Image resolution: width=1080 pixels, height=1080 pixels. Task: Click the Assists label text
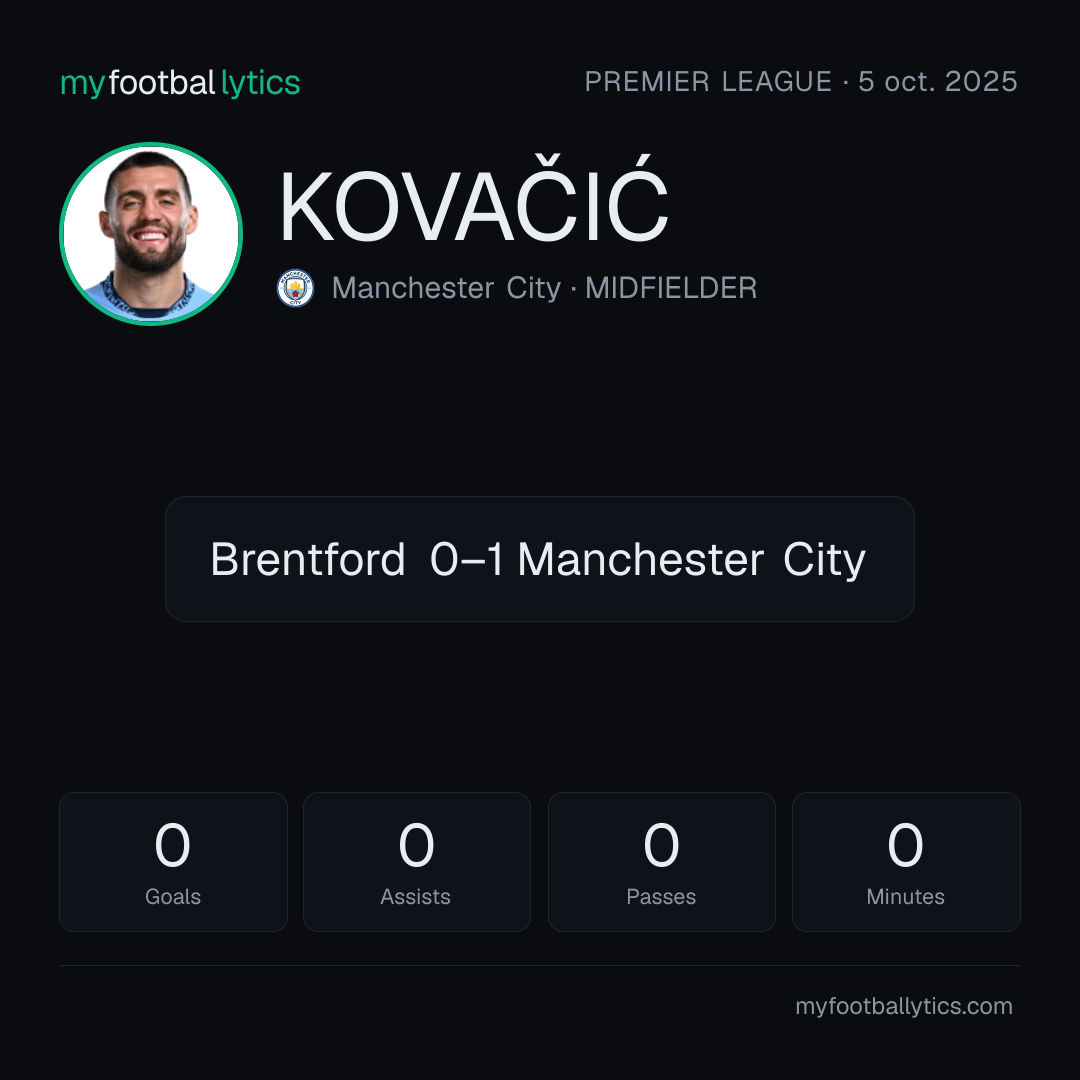tap(415, 897)
